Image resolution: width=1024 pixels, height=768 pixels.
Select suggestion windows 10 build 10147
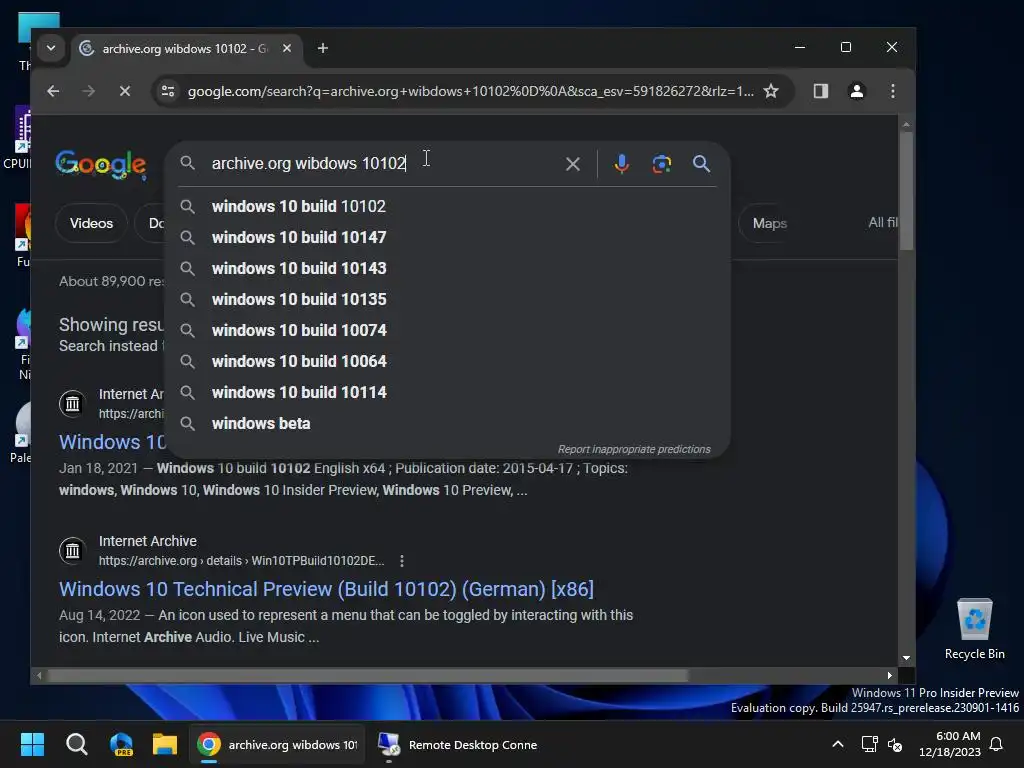(x=447, y=238)
